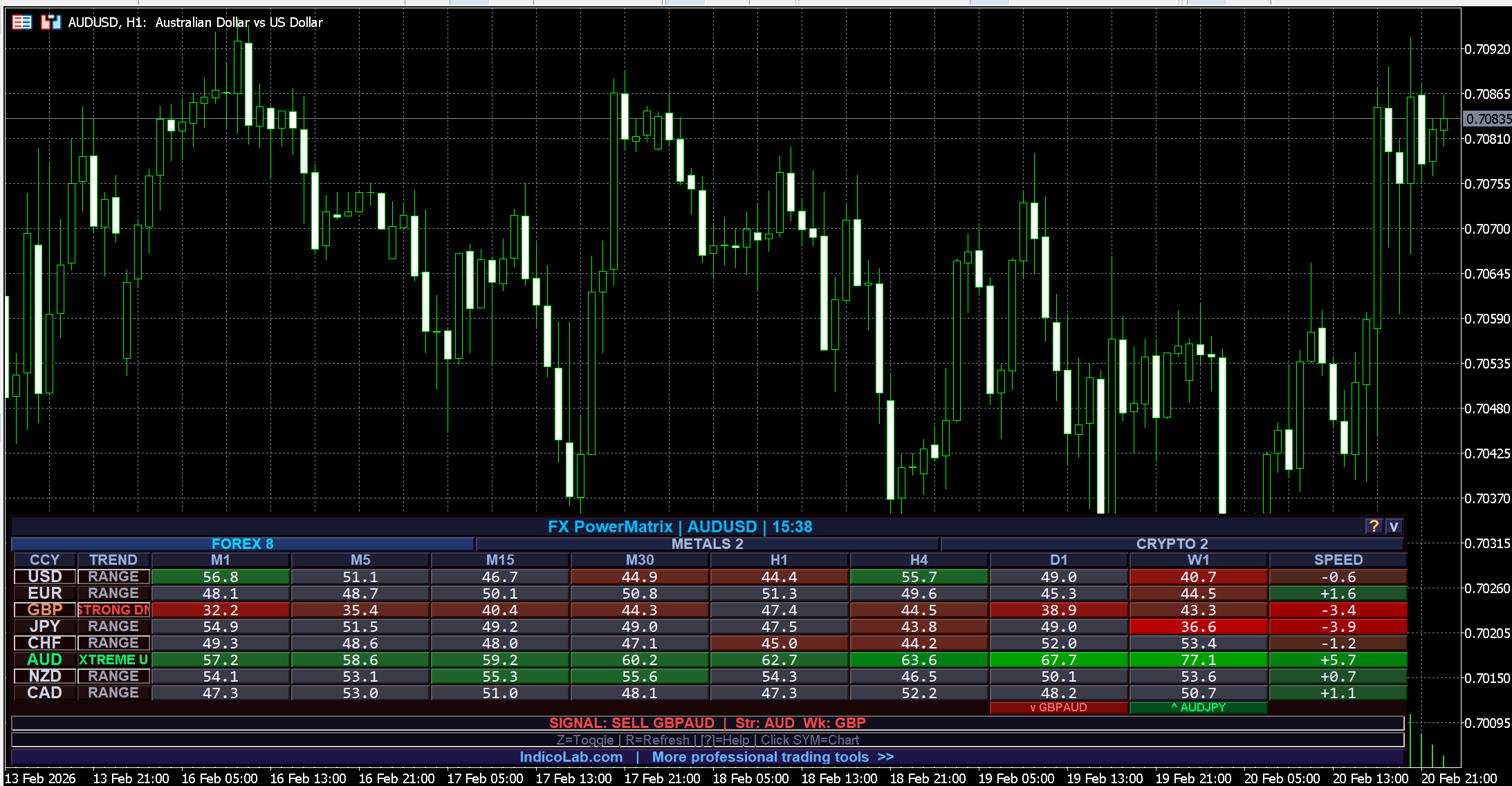Click the USD currency symbol cell
The width and height of the screenshot is (1512, 786).
click(45, 577)
